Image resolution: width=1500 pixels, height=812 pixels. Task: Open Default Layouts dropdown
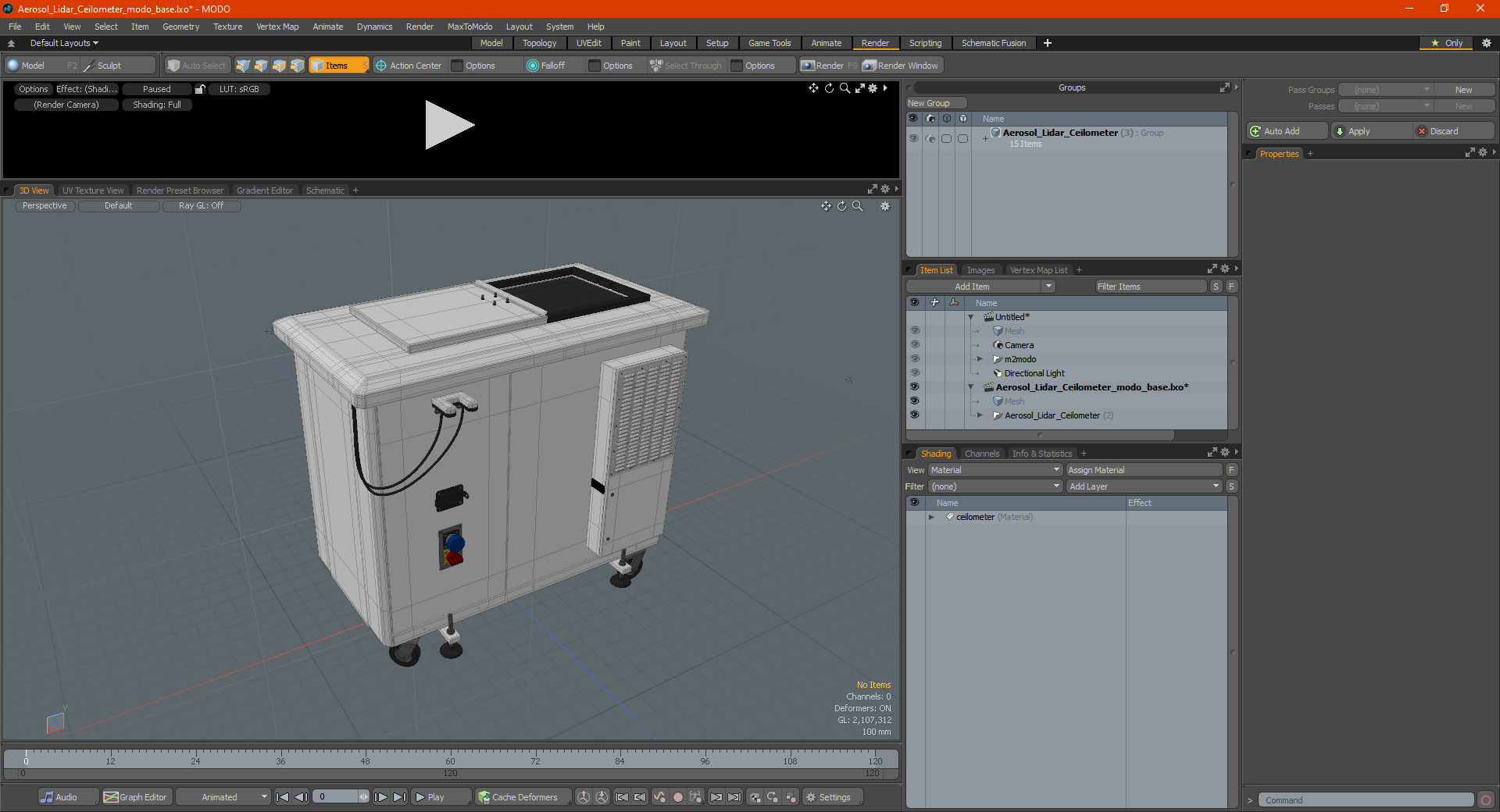pos(64,43)
